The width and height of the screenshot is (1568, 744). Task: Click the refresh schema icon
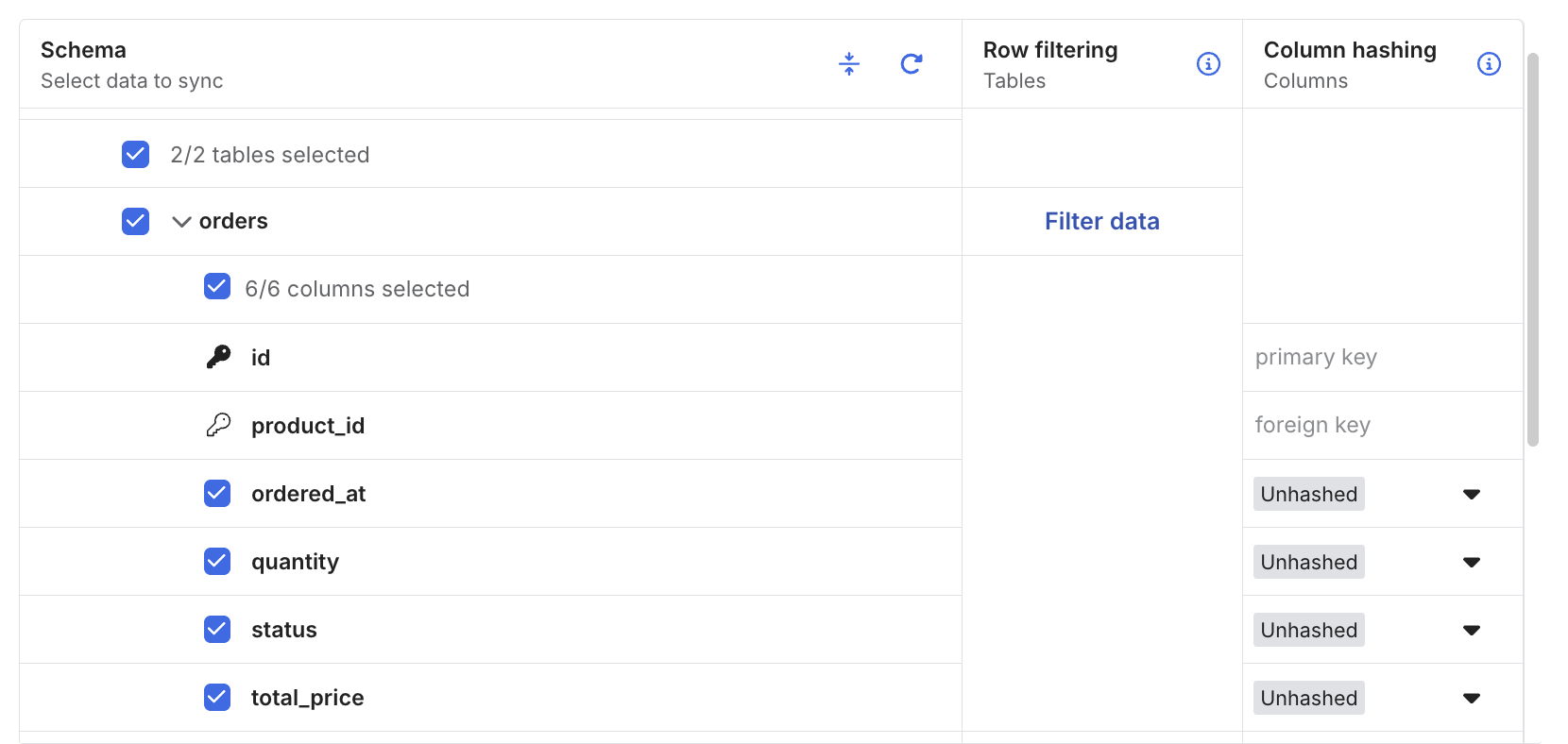(x=912, y=63)
